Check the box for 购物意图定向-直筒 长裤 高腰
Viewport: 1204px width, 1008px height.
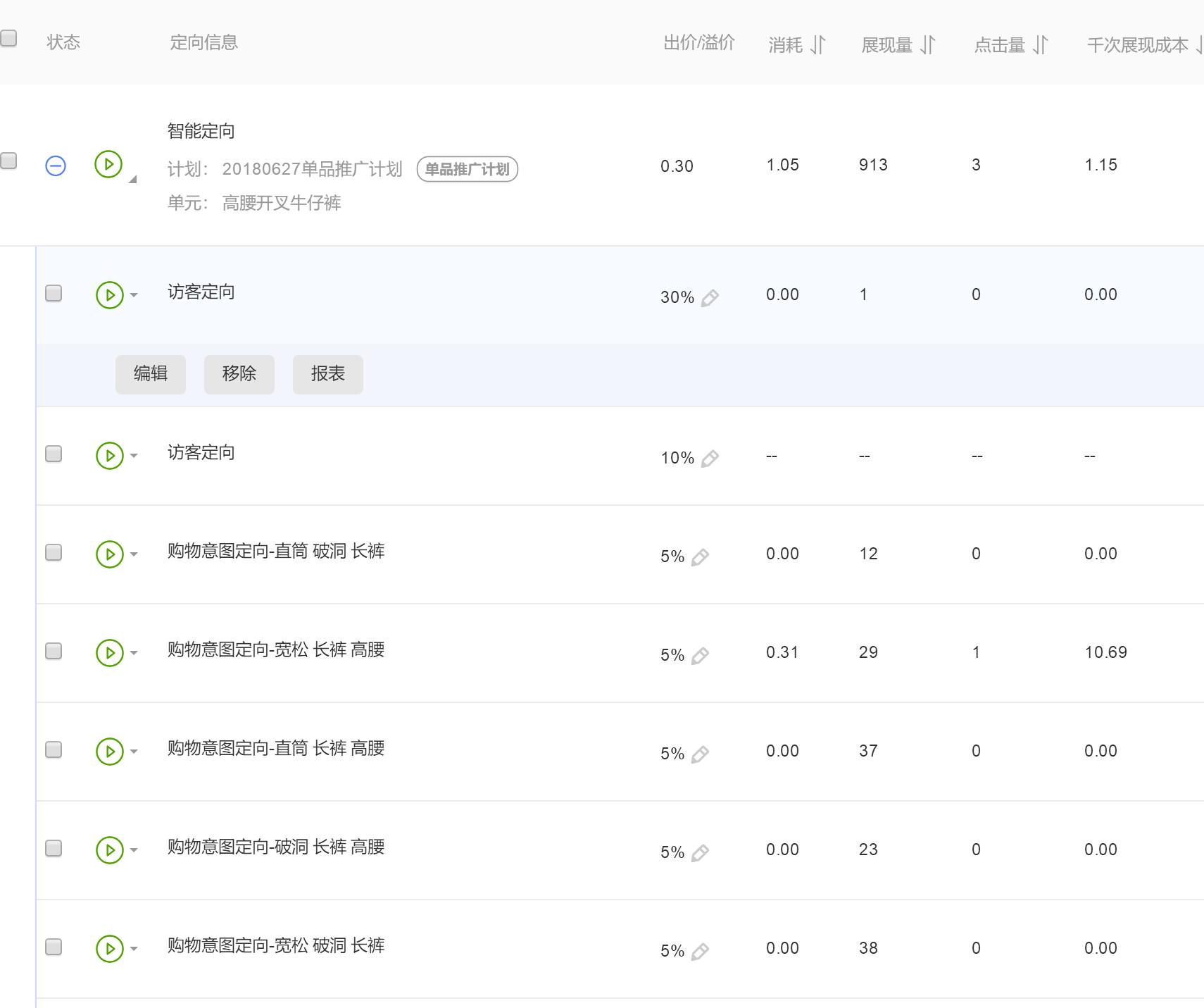[54, 749]
